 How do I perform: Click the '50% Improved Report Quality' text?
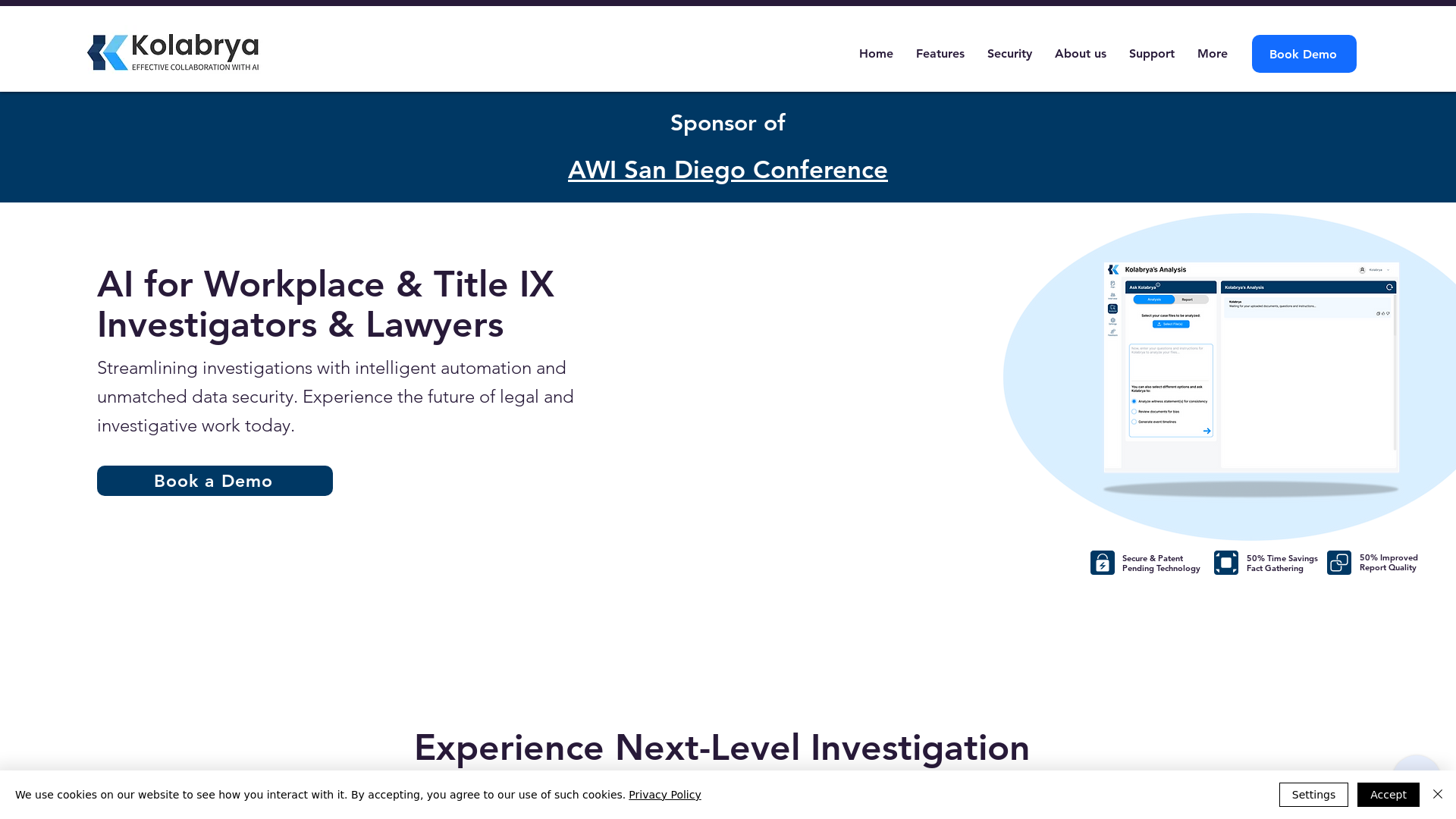(1389, 563)
